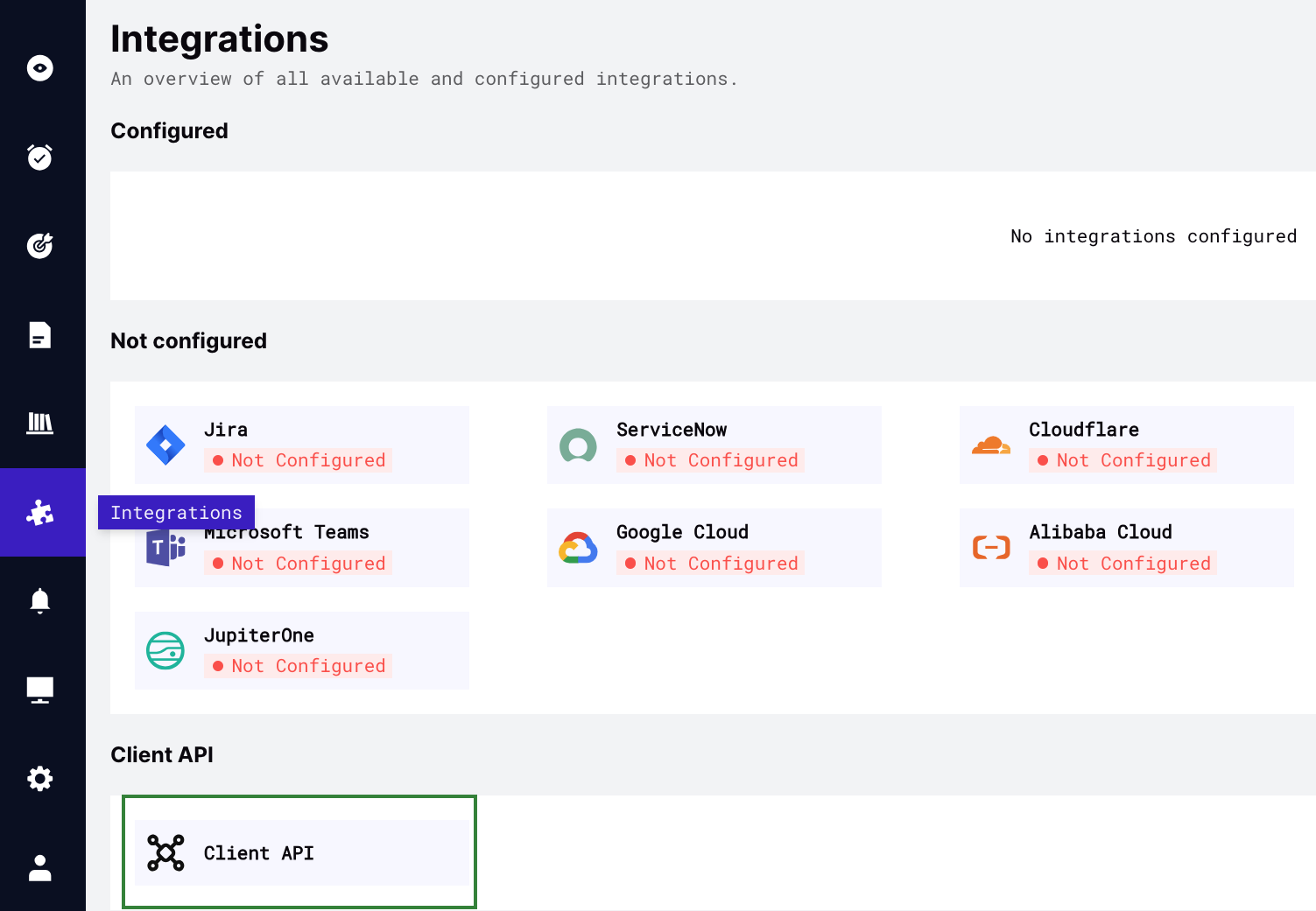1316x911 pixels.
Task: Open the Google Cloud integration name
Action: tap(683, 532)
